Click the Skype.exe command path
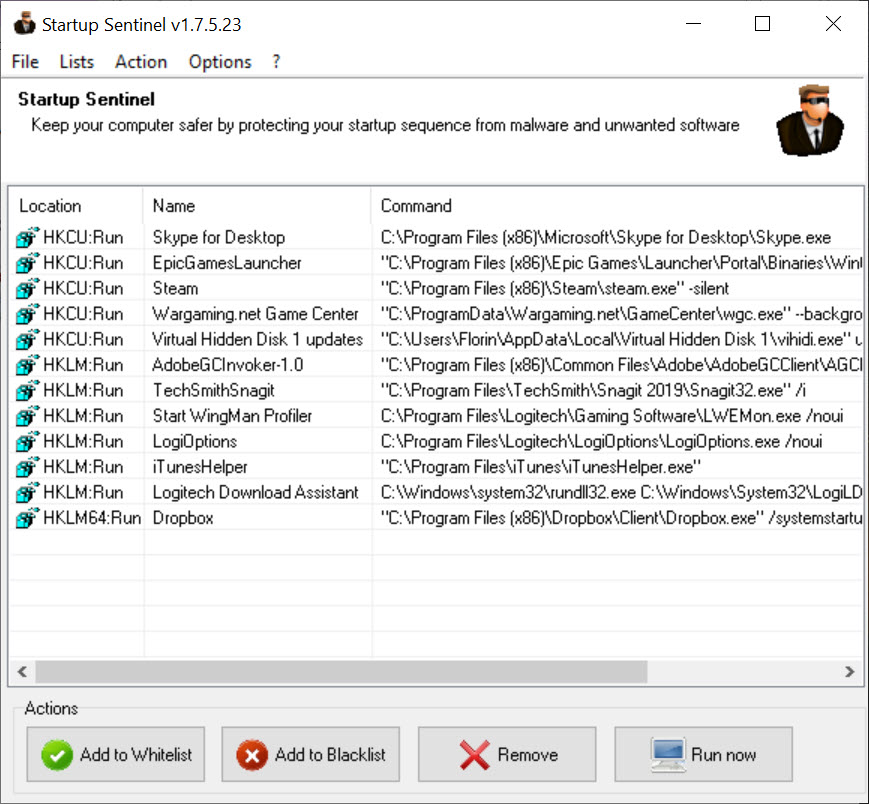This screenshot has width=869, height=804. pyautogui.click(x=606, y=237)
